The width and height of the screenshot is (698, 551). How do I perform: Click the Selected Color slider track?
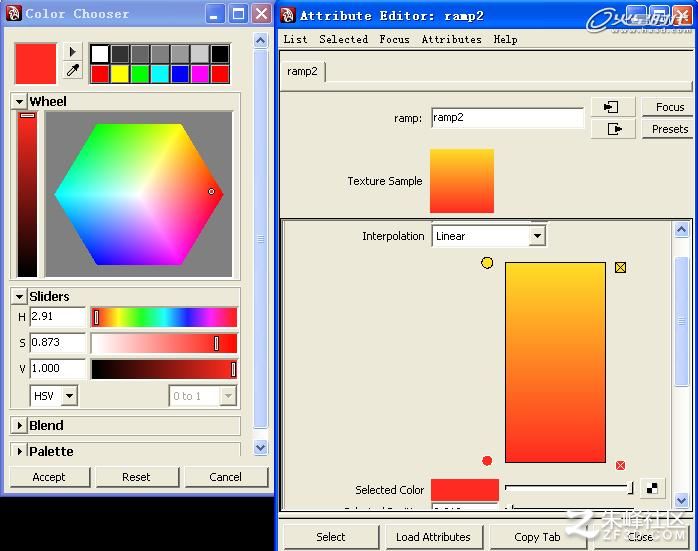[569, 489]
